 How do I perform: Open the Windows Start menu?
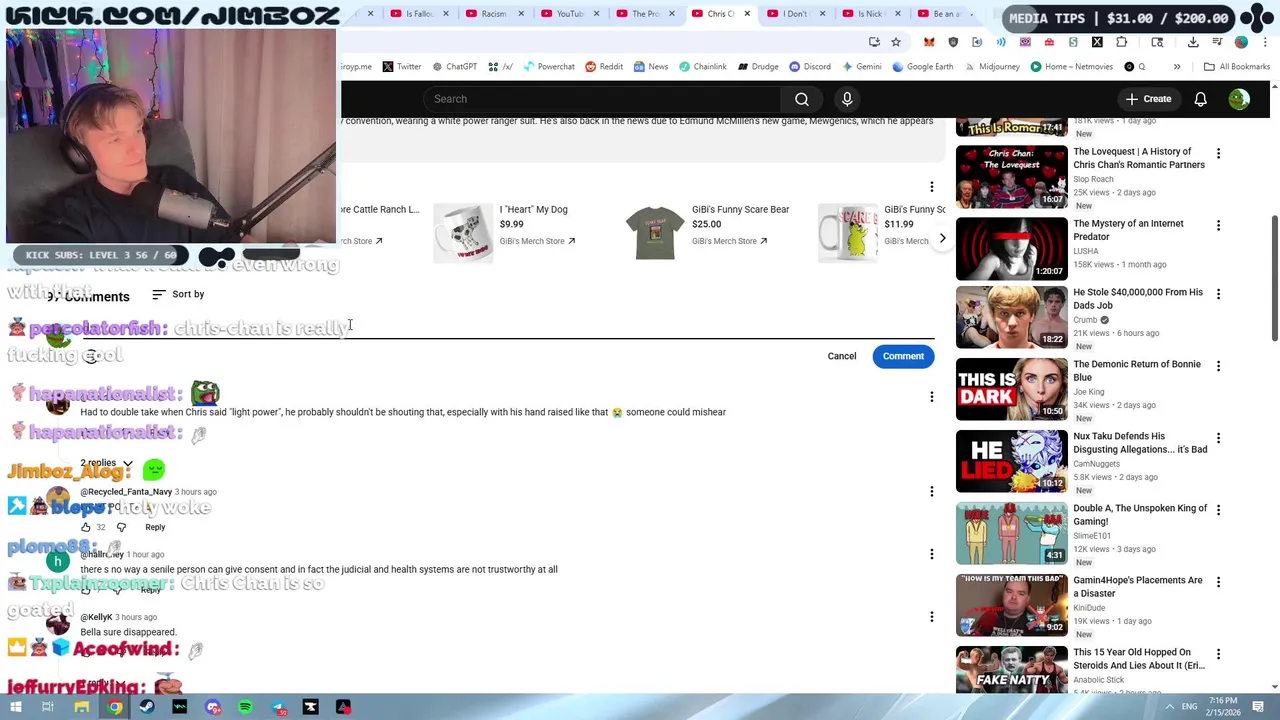tap(15, 707)
